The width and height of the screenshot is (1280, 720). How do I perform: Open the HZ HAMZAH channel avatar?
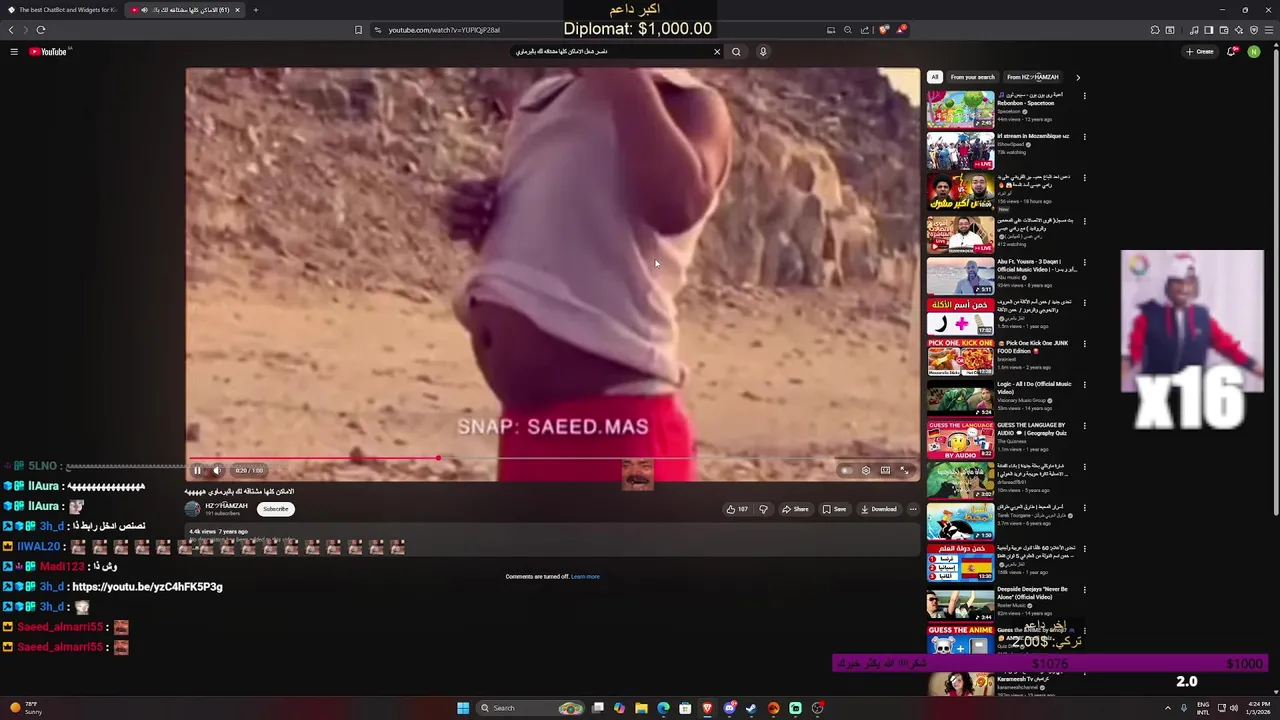[x=192, y=509]
